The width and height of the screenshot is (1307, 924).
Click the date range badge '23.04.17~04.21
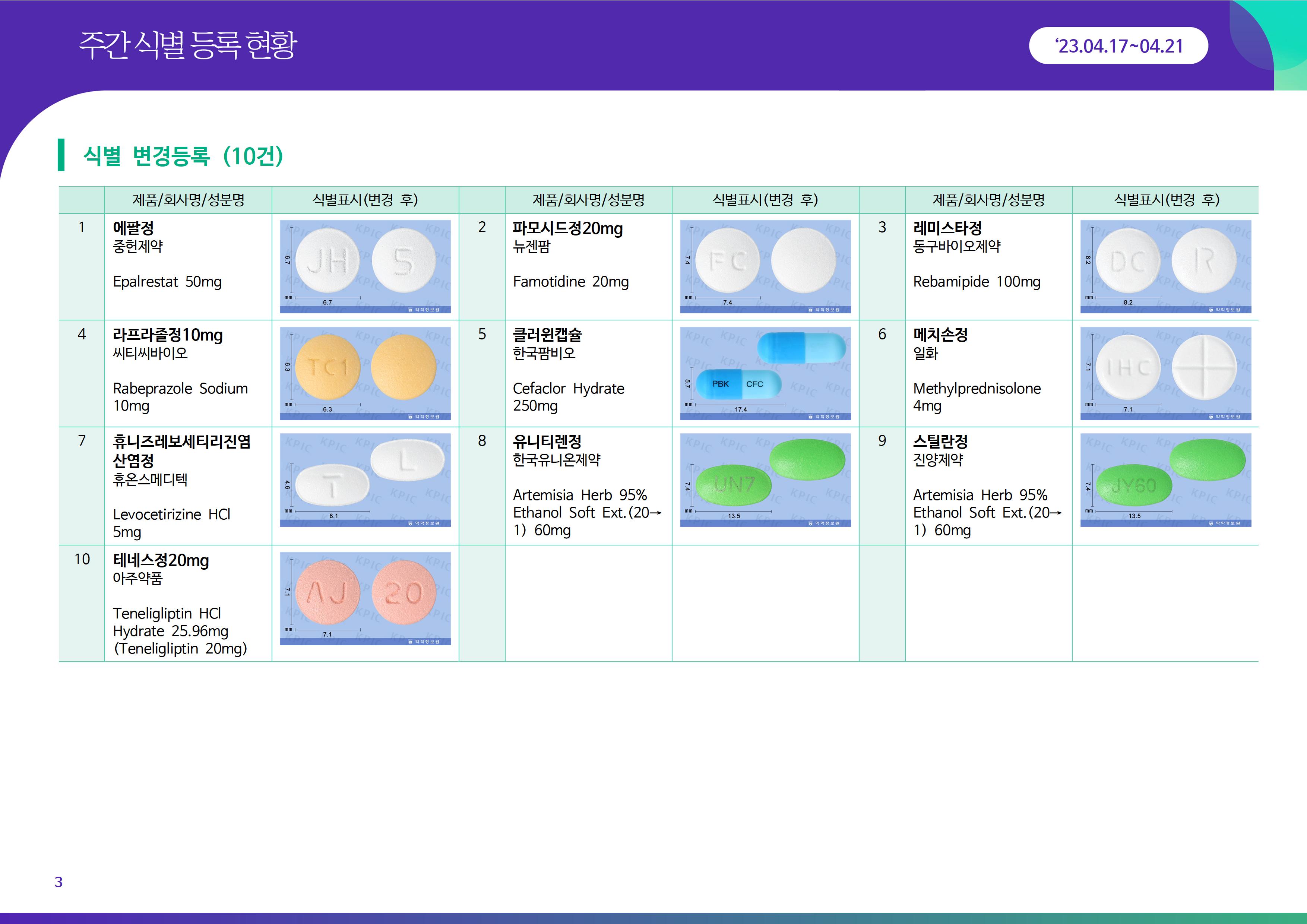1118,45
